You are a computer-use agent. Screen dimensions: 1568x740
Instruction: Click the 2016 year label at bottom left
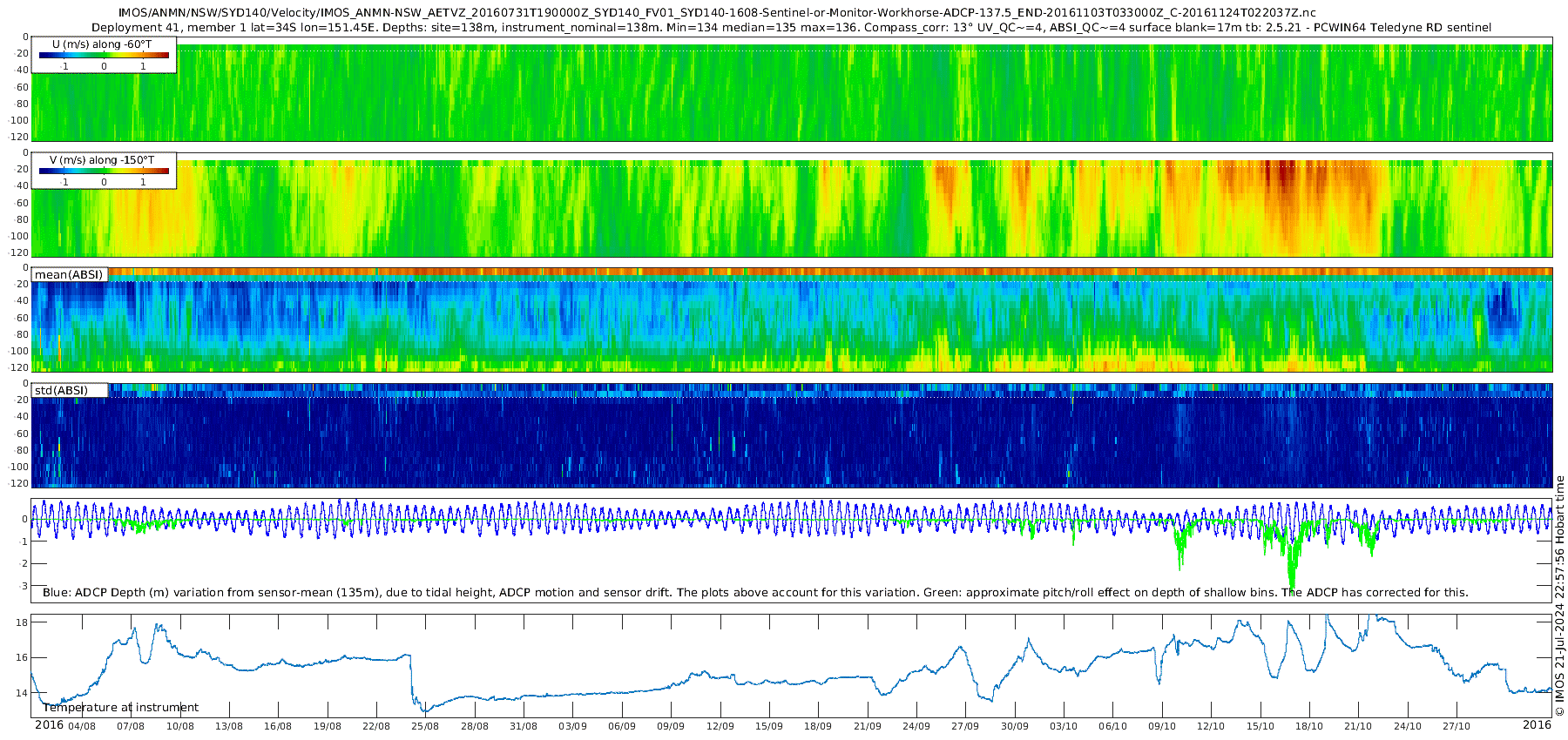pos(50,724)
